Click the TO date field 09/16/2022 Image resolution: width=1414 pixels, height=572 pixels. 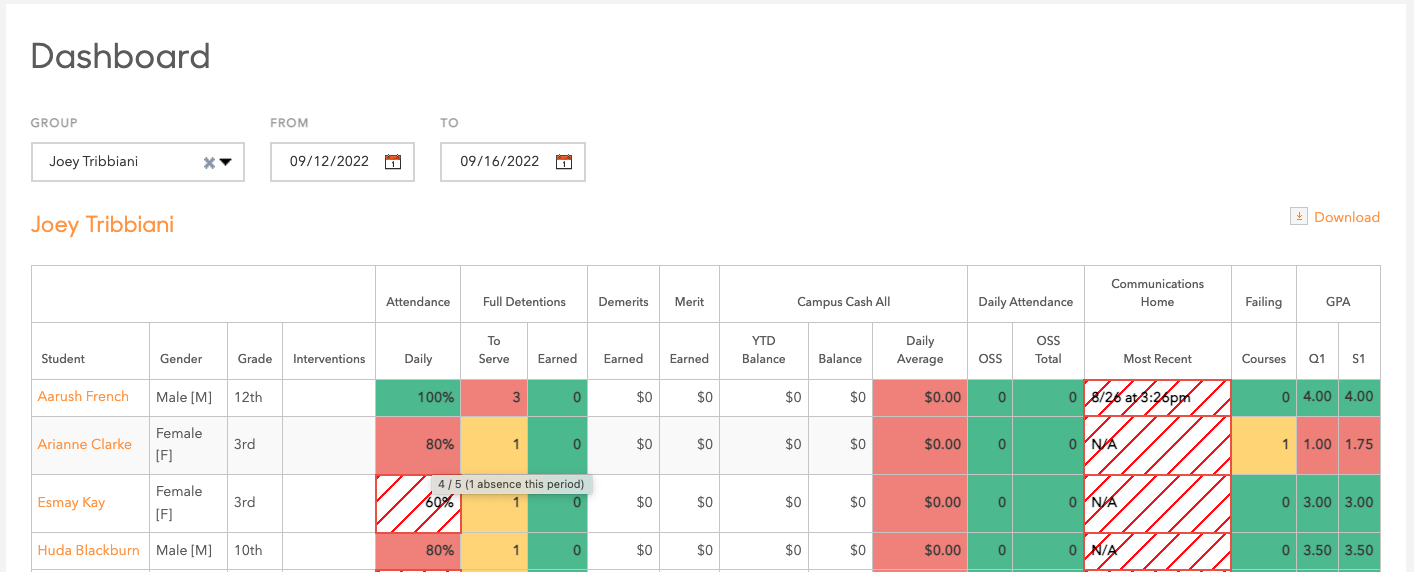499,162
